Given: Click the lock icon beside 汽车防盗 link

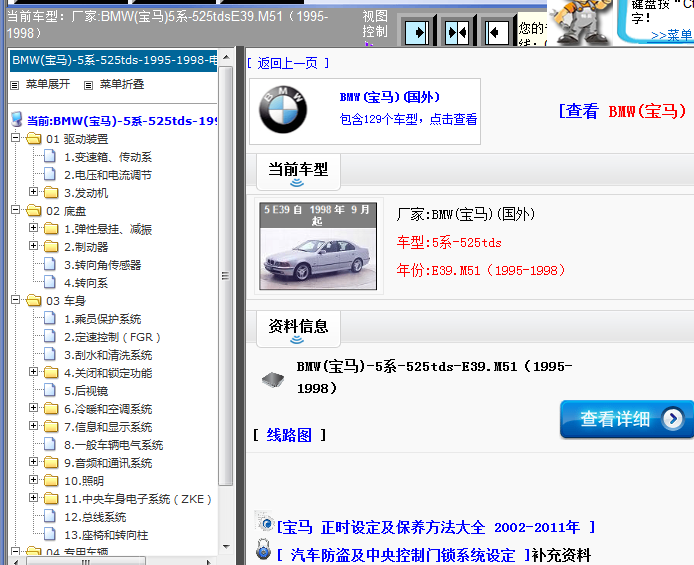Looking at the screenshot, I should 263,550.
